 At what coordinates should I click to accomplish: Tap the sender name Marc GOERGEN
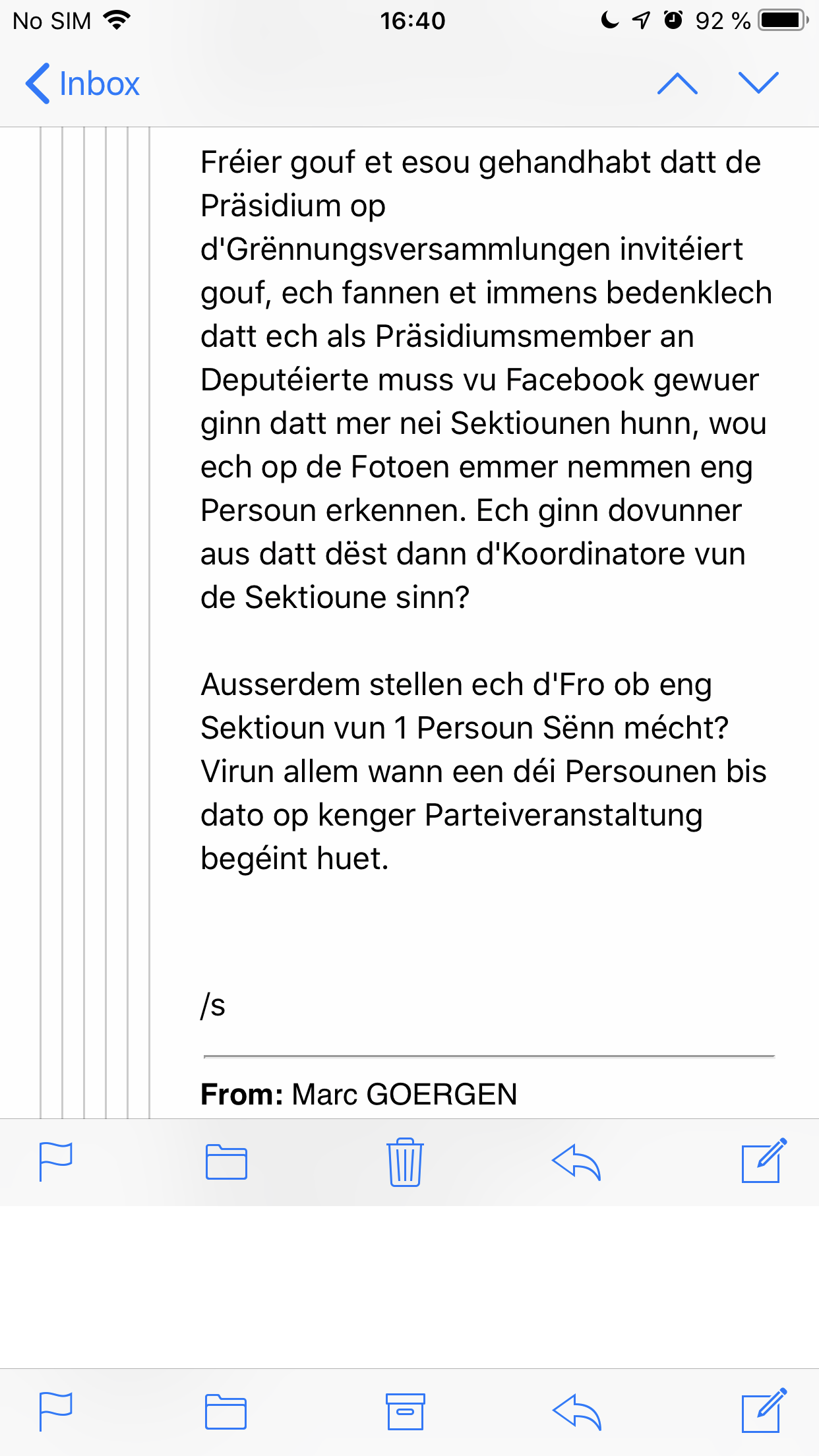pyautogui.click(x=404, y=1094)
